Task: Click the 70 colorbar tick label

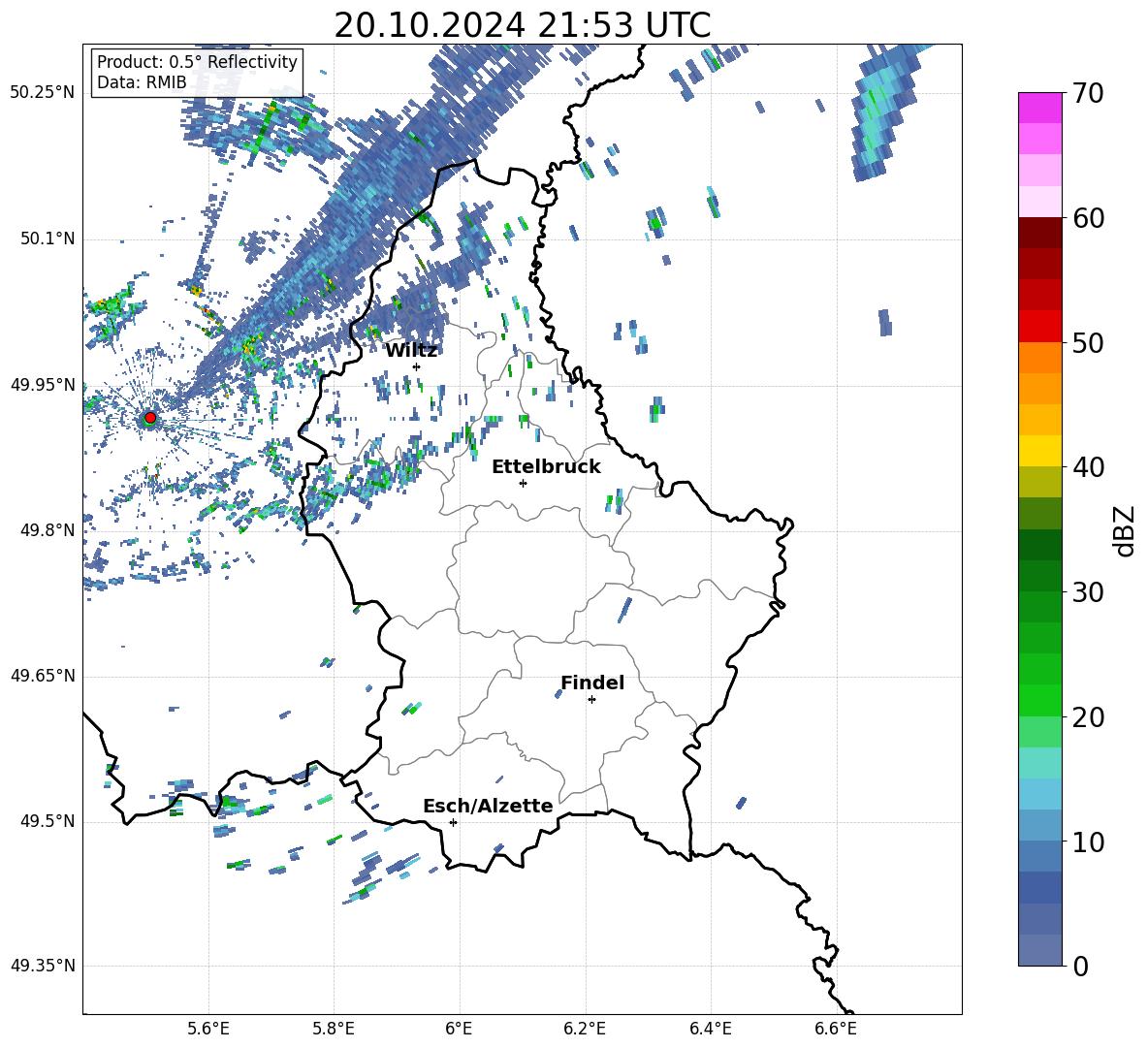Action: point(1087,94)
